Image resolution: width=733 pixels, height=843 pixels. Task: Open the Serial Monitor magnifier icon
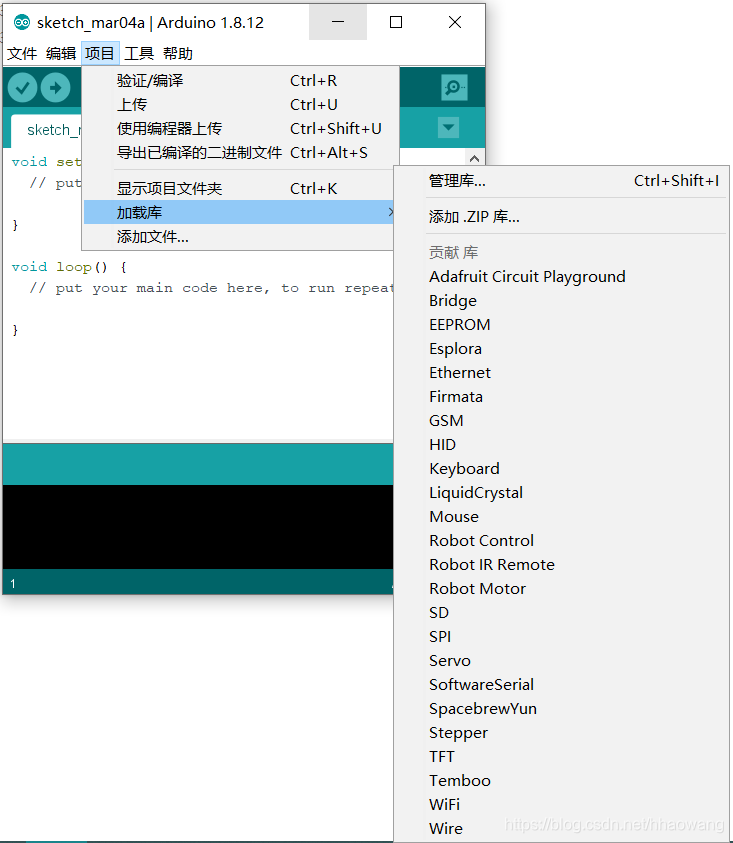pyautogui.click(x=454, y=88)
